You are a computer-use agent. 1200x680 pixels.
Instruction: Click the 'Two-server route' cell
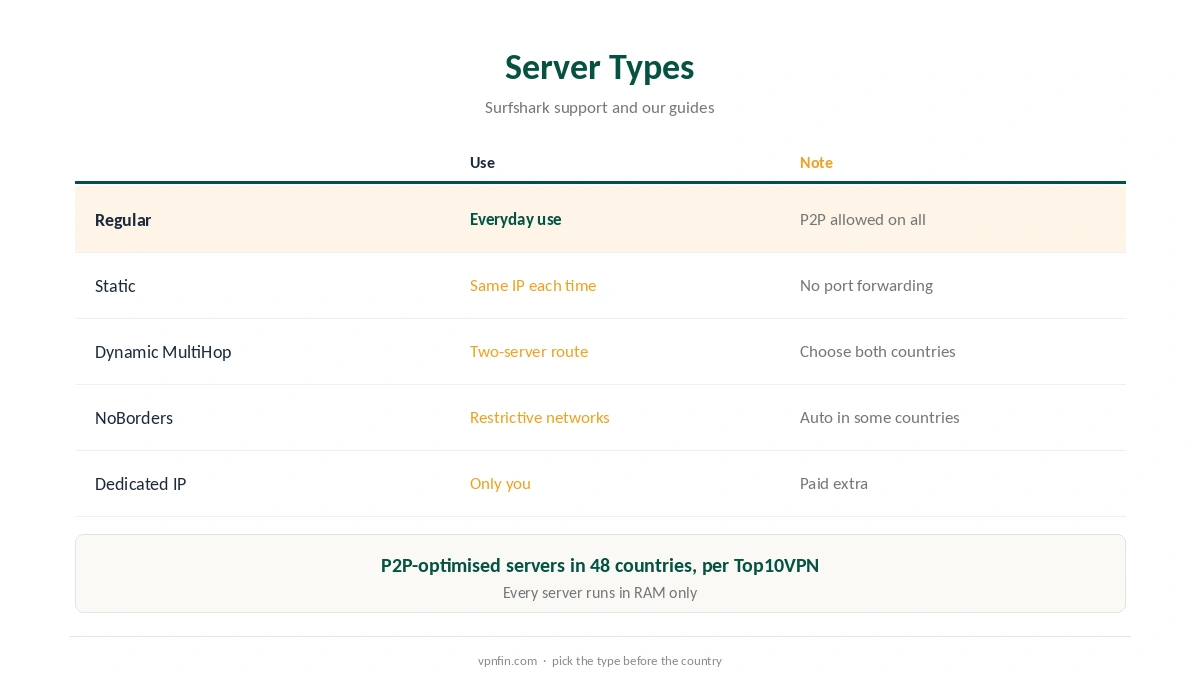tap(529, 351)
